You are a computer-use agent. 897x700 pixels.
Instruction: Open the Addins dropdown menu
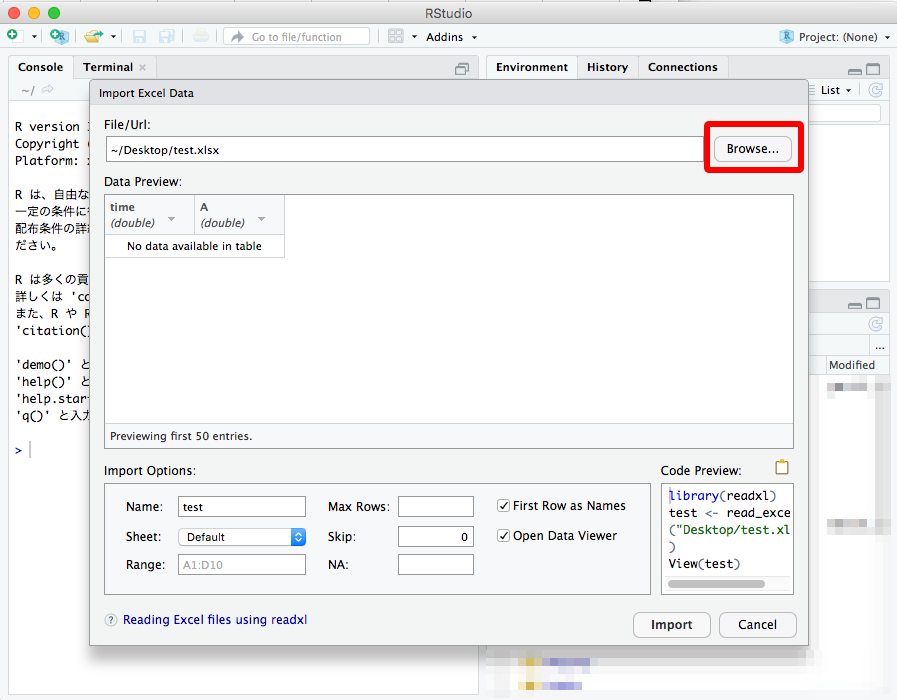pyautogui.click(x=451, y=37)
